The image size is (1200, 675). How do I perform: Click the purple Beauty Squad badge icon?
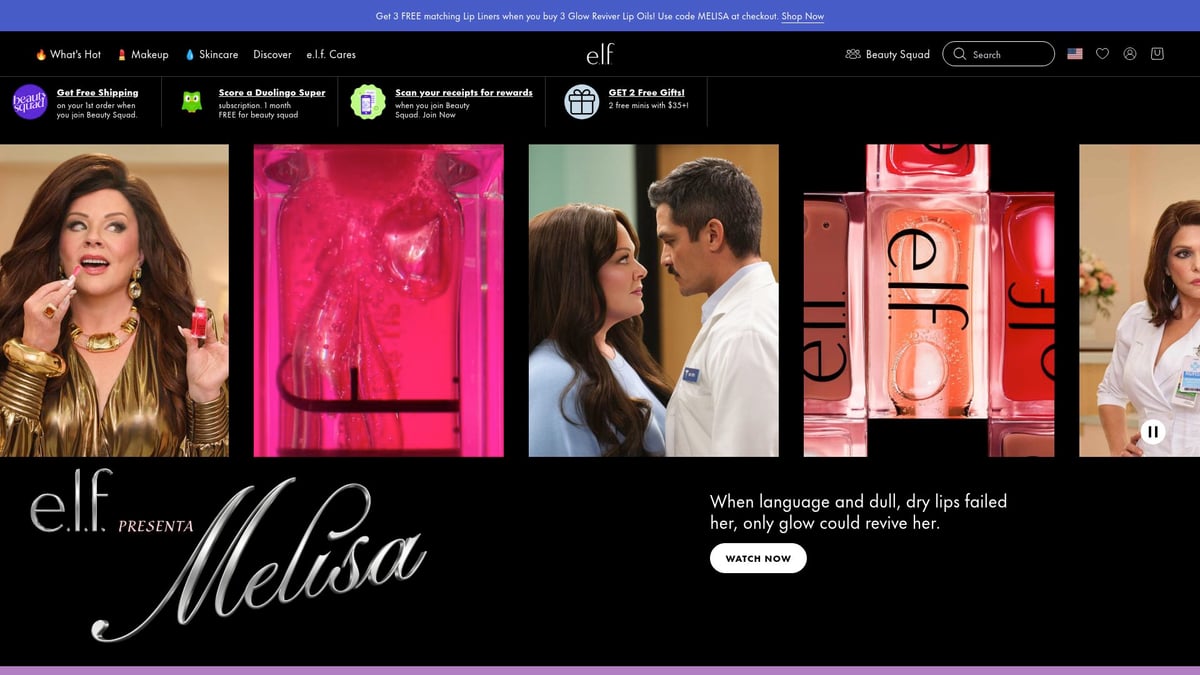point(30,102)
